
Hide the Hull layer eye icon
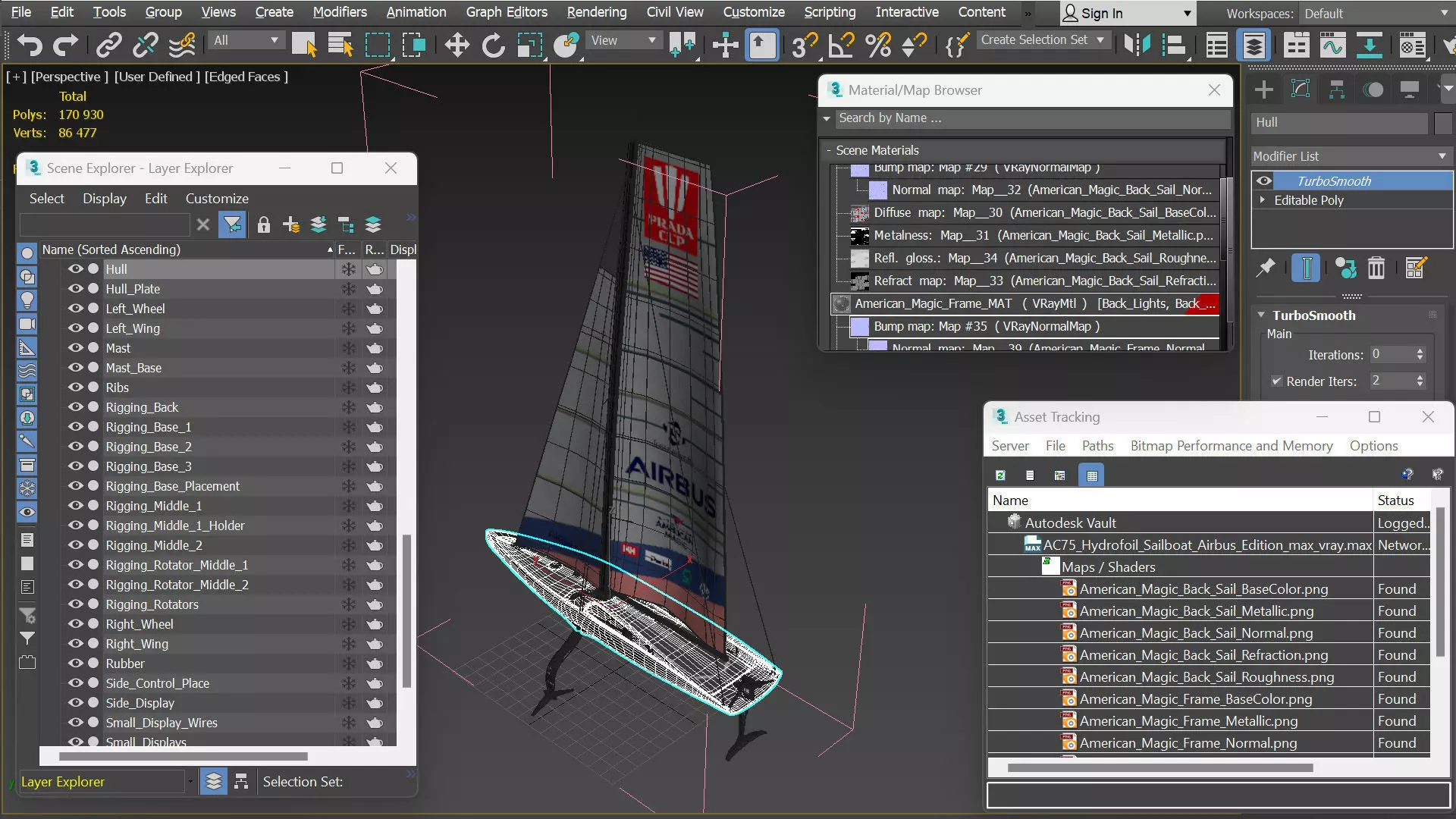(75, 268)
